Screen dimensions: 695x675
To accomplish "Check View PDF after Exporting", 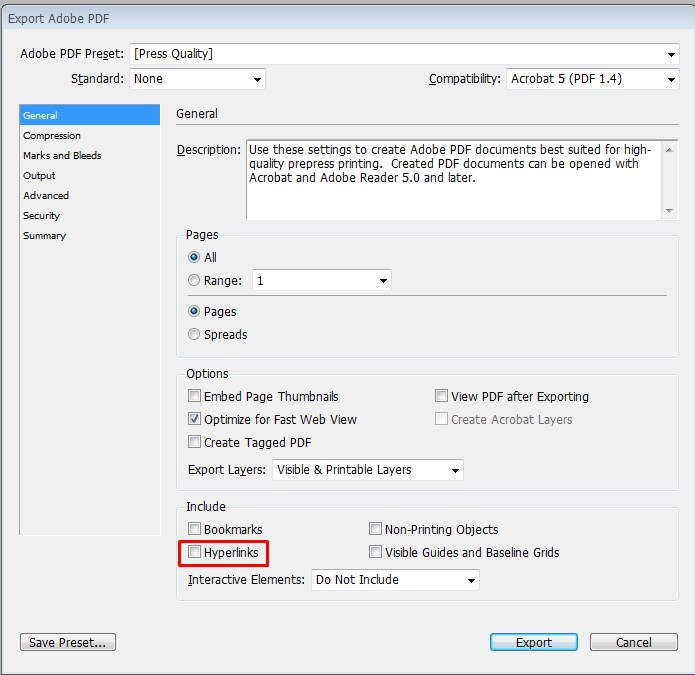I will (x=441, y=395).
